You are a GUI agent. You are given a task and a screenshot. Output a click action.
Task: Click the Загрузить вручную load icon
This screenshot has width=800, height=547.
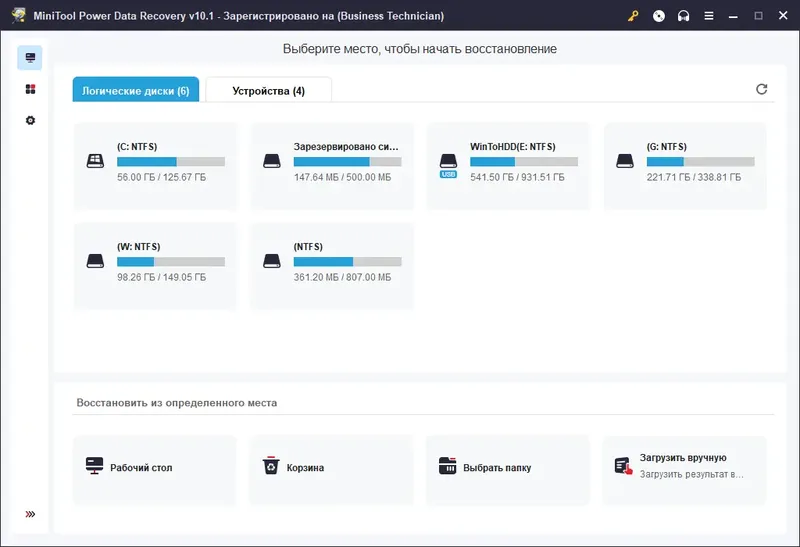tap(623, 465)
